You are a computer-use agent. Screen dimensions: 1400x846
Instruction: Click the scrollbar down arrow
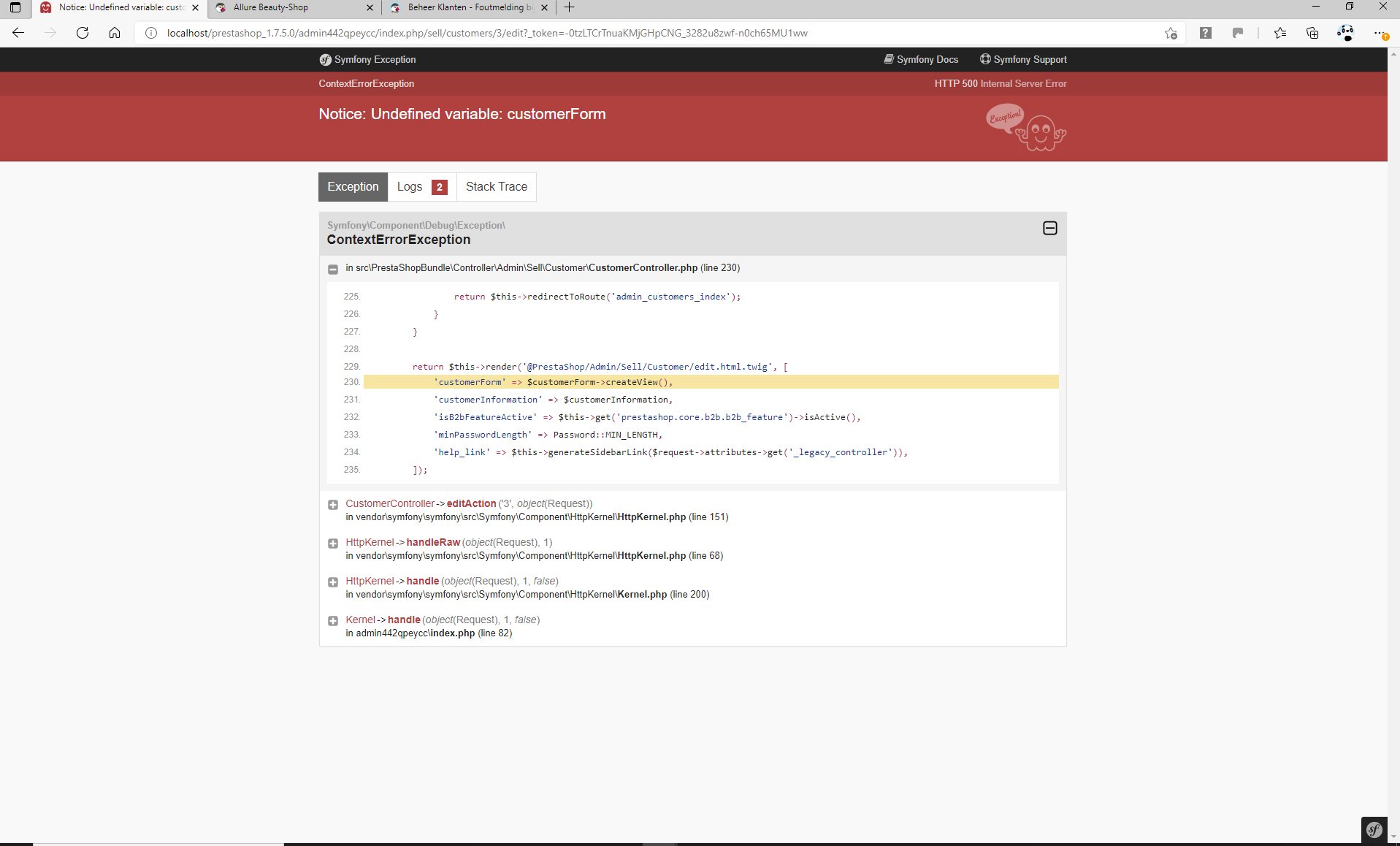1393,836
